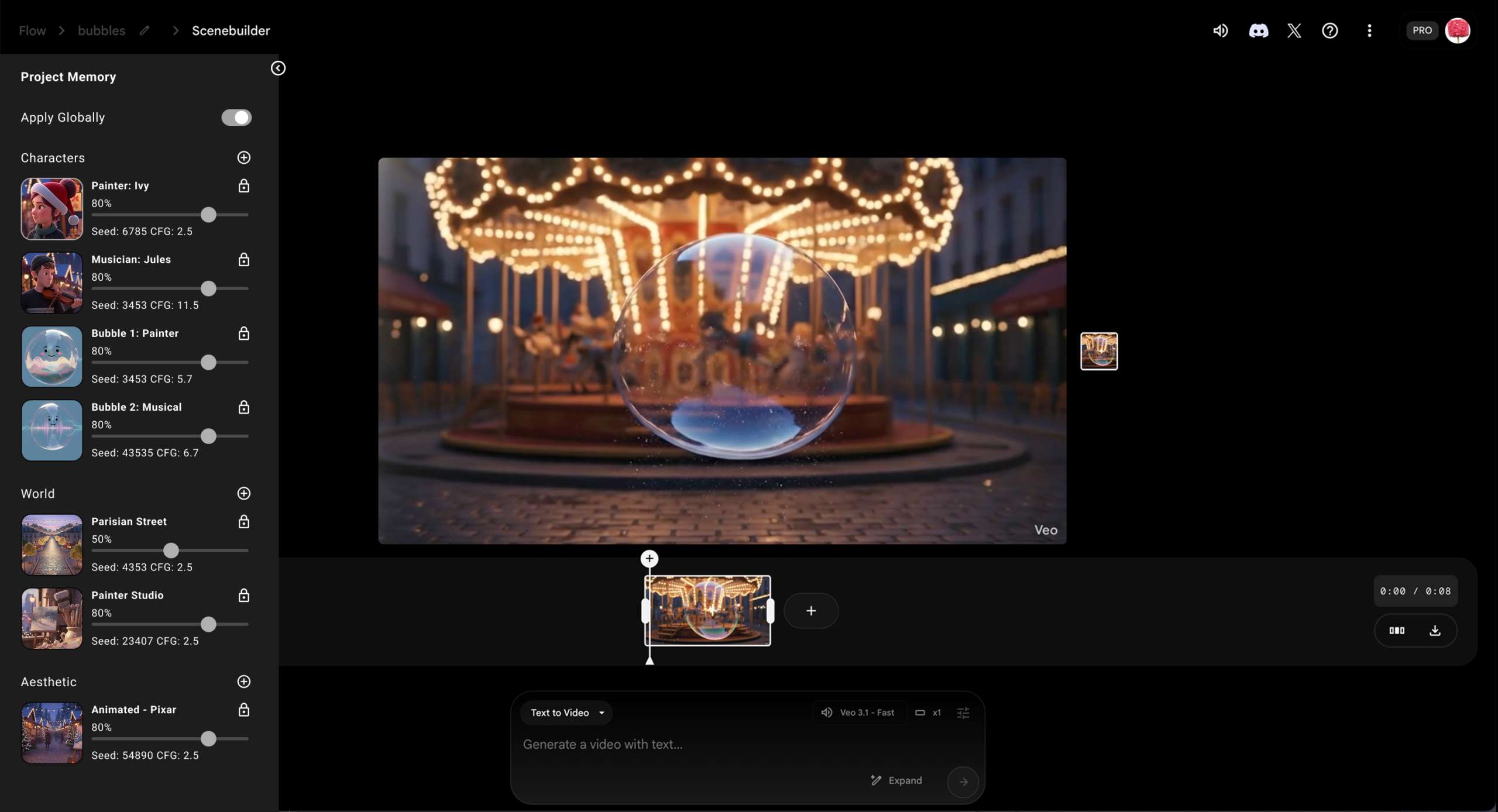Navigate to the bubbles project breadcrumb
This screenshot has height=812, width=1498.
(101, 30)
